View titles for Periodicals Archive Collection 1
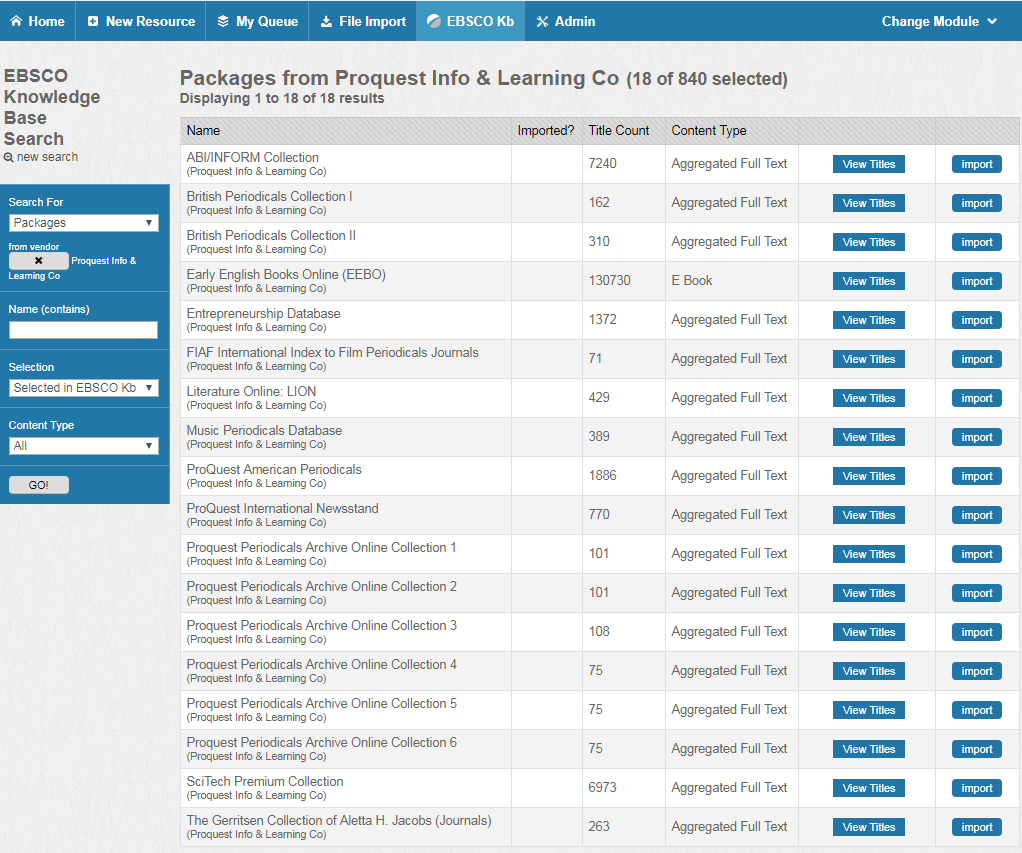The width and height of the screenshot is (1022, 853). coord(868,555)
